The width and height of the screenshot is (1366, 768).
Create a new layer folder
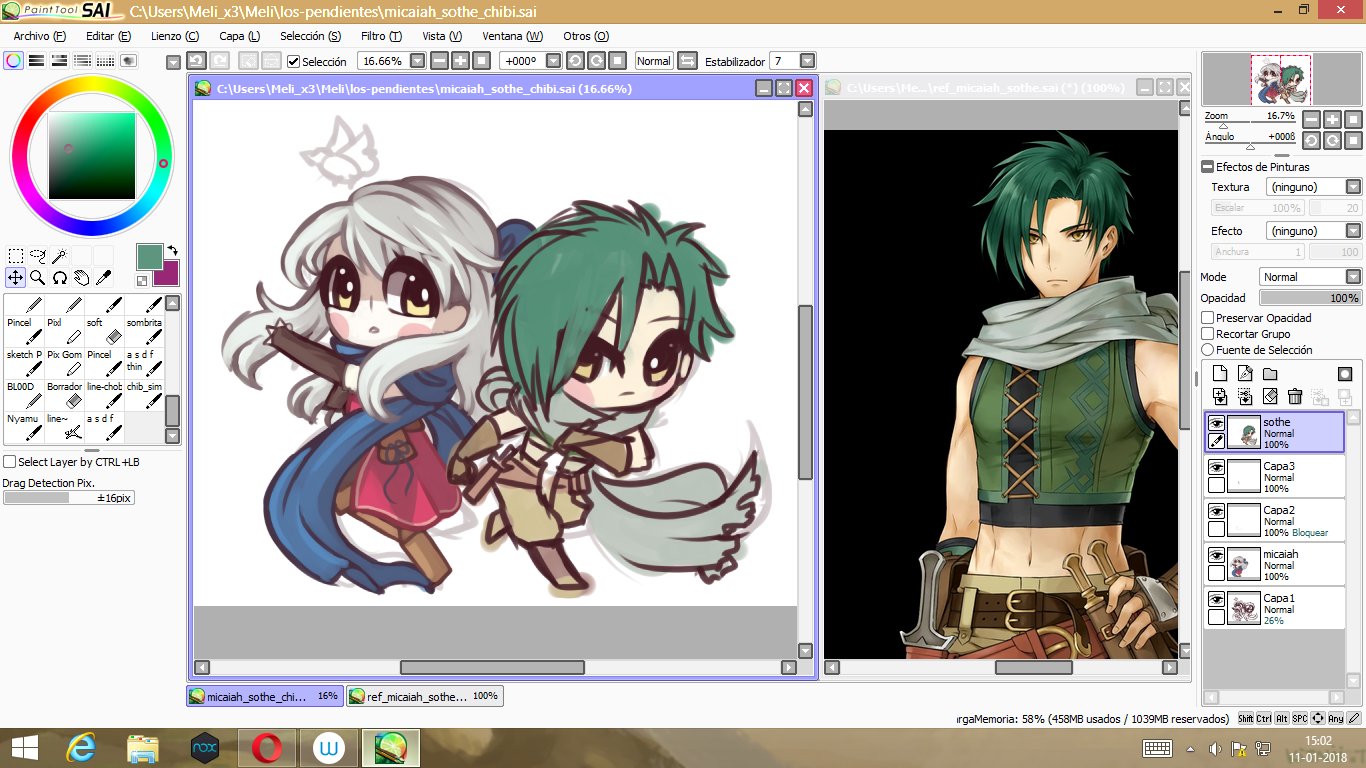pos(1270,374)
